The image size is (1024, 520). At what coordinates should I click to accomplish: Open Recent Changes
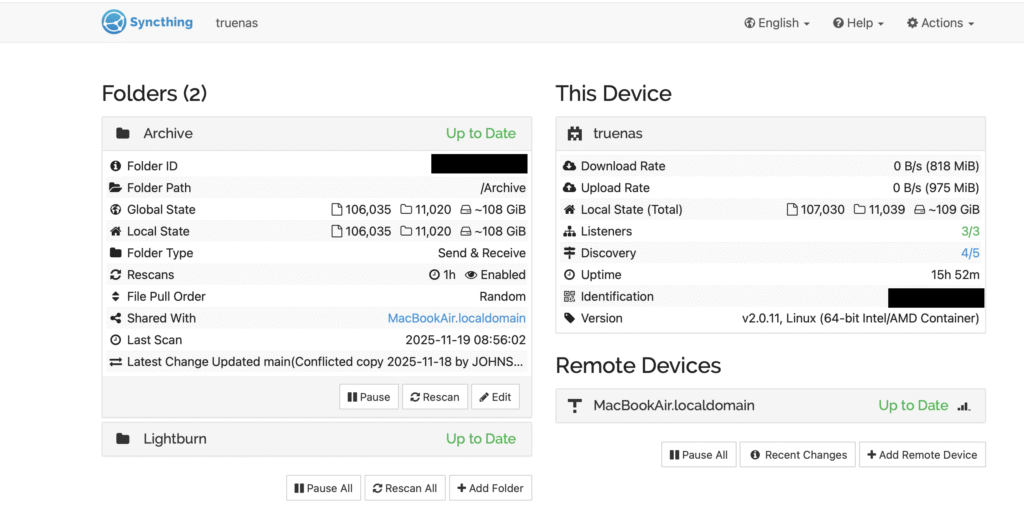(798, 455)
